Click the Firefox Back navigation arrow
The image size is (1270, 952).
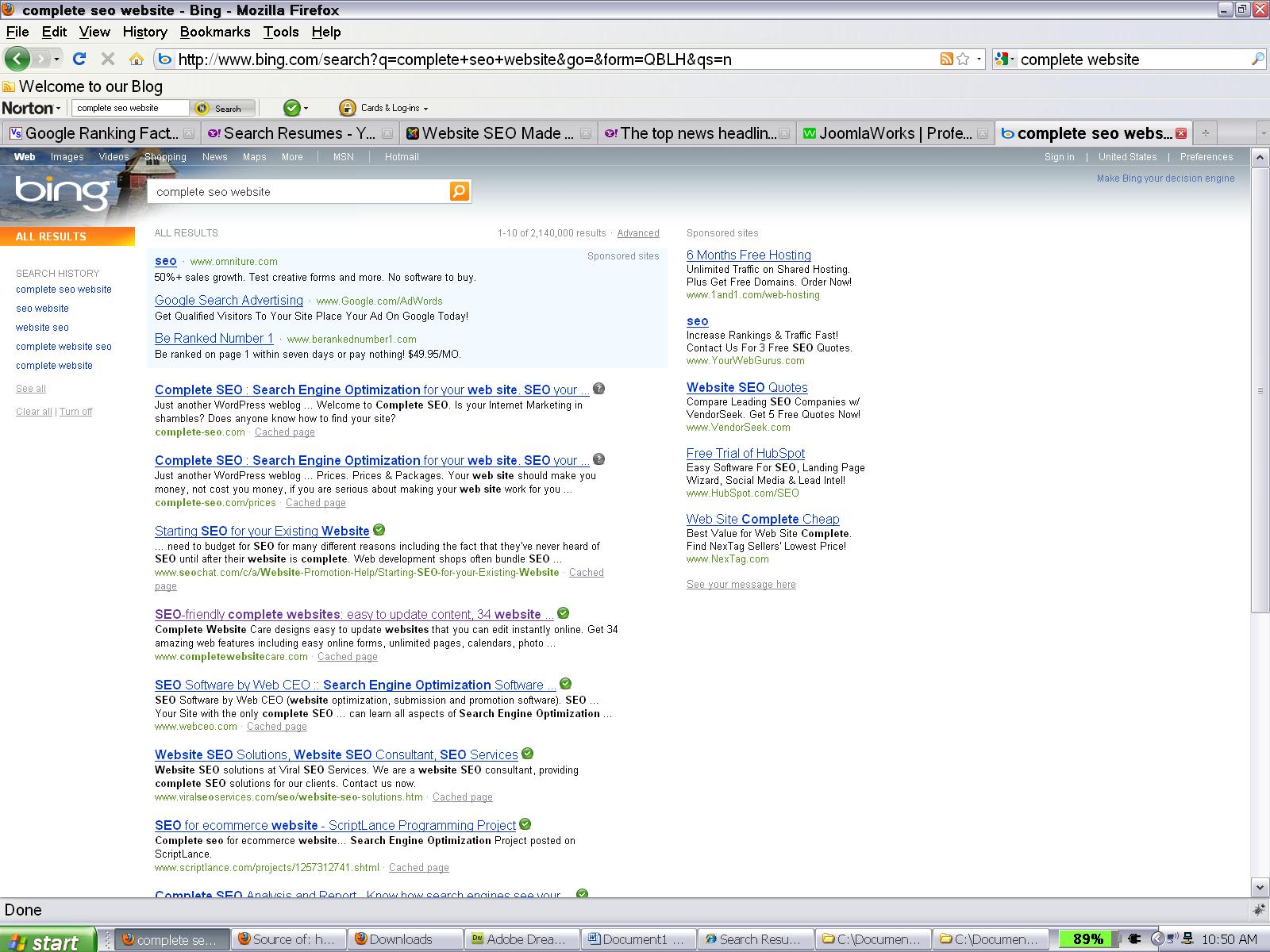pyautogui.click(x=17, y=59)
